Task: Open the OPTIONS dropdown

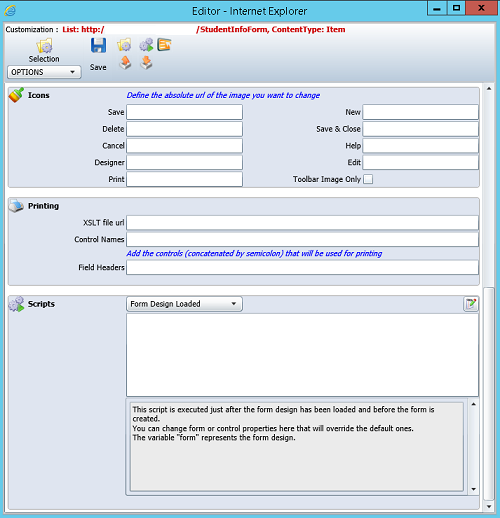Action: click(x=44, y=72)
